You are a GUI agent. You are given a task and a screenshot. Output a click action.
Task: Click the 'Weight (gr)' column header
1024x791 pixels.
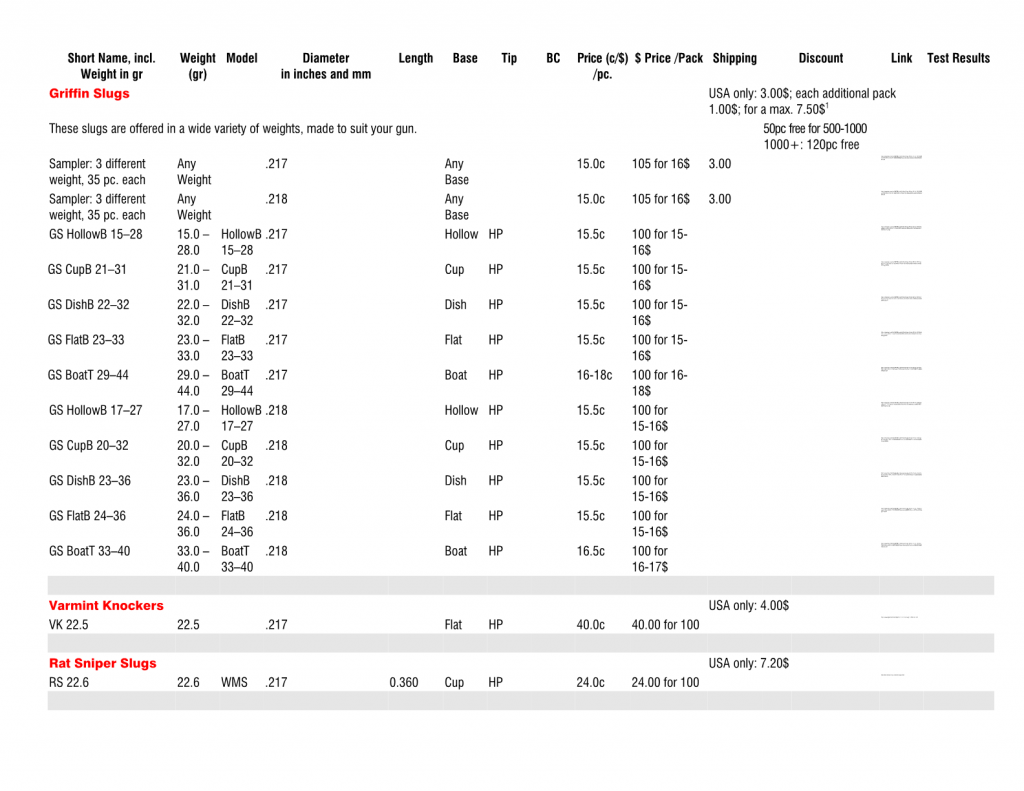click(197, 66)
